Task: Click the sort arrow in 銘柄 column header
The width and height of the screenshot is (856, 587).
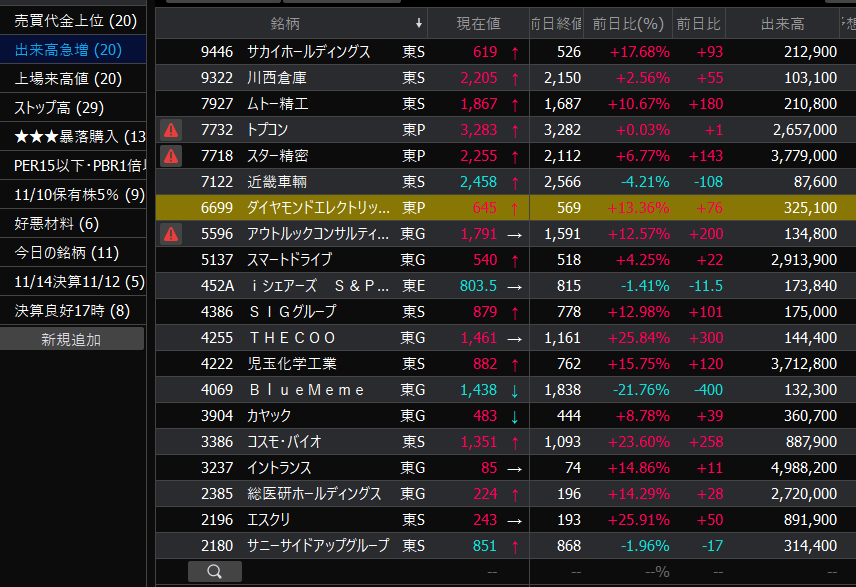Action: click(418, 23)
